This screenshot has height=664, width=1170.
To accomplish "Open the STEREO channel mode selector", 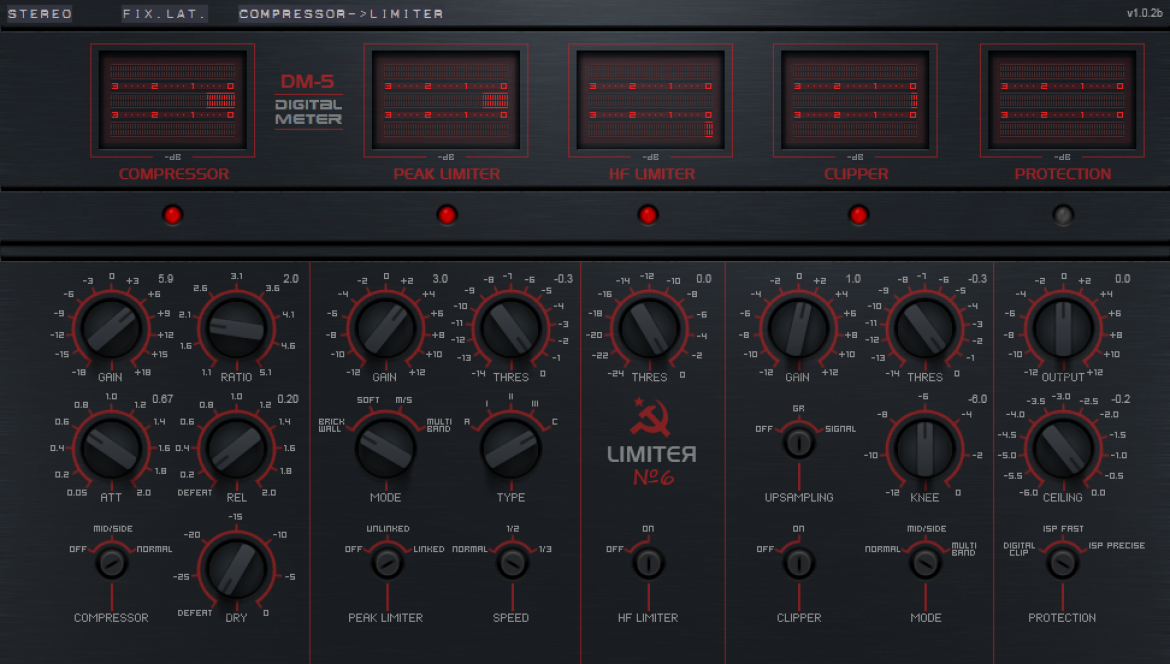I will (40, 13).
